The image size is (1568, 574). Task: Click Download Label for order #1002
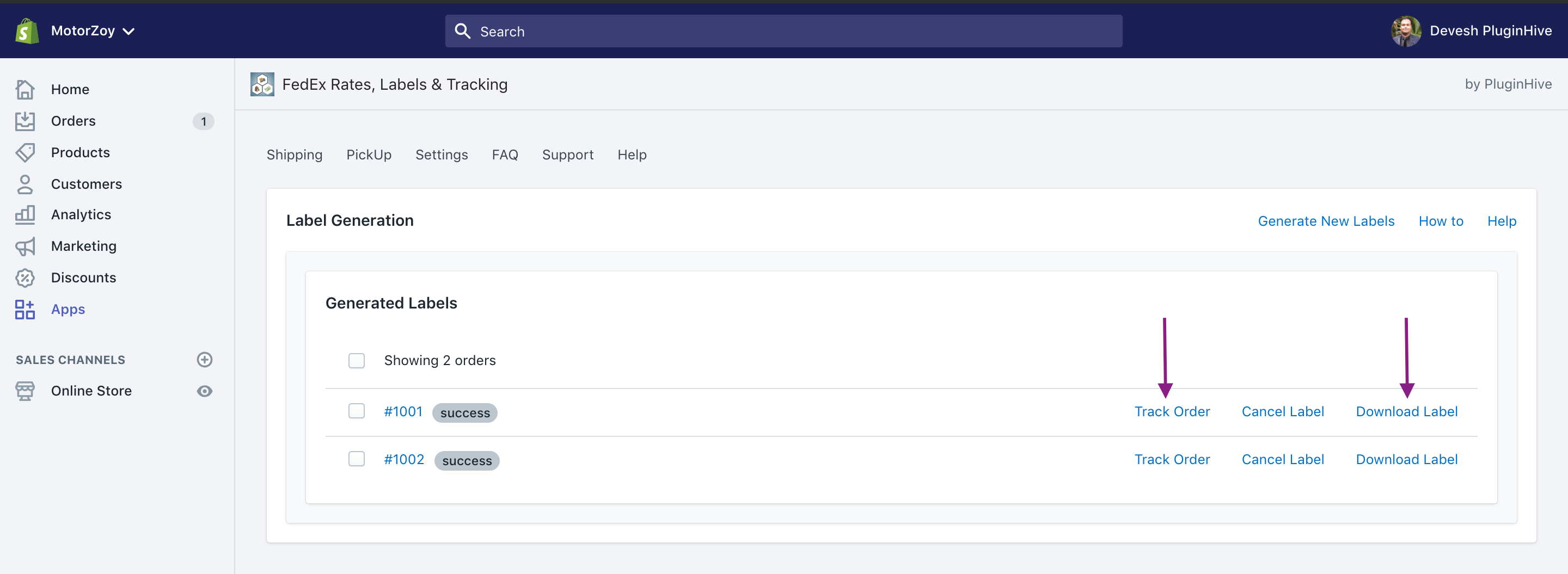point(1407,460)
